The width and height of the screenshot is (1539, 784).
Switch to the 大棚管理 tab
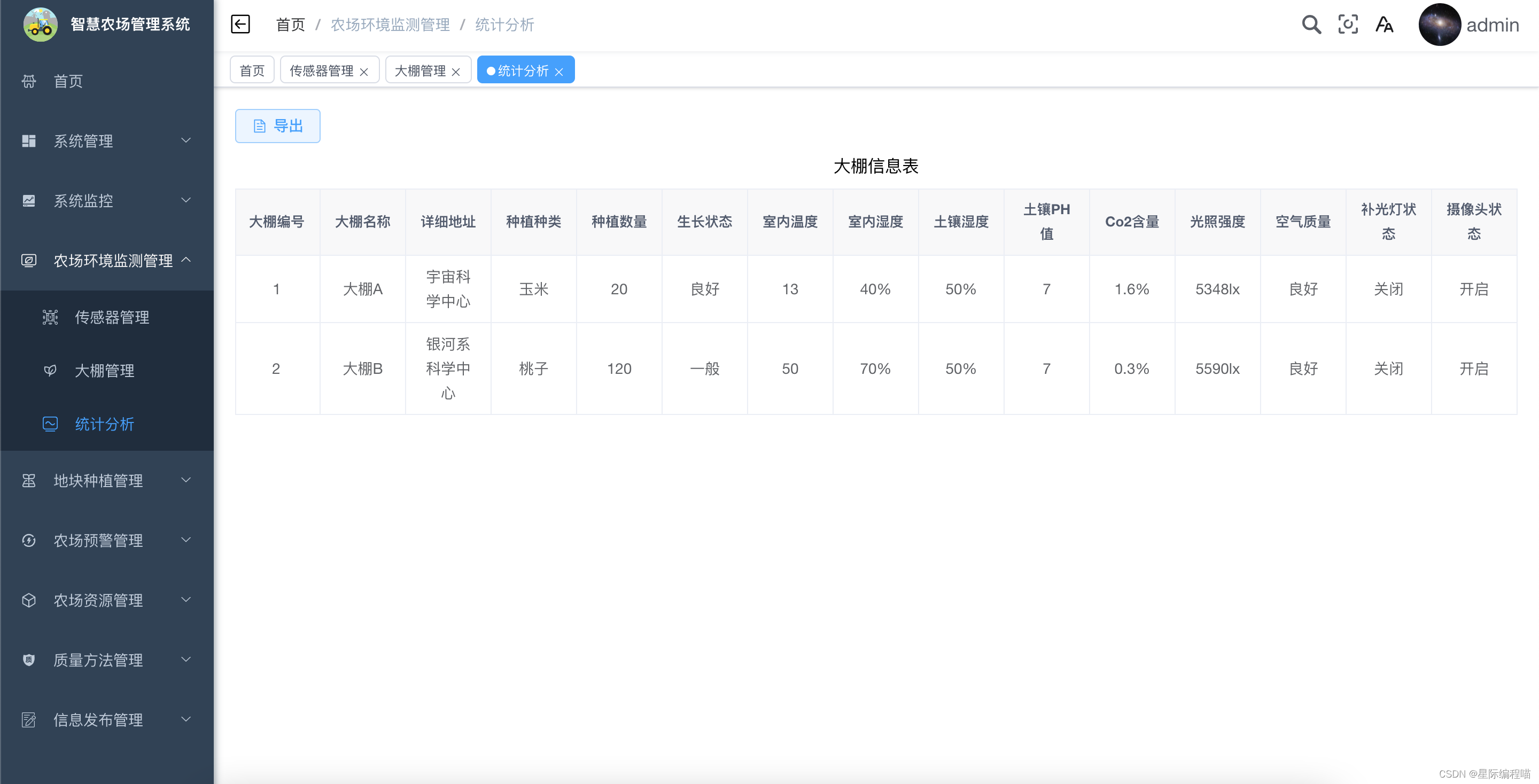click(420, 70)
